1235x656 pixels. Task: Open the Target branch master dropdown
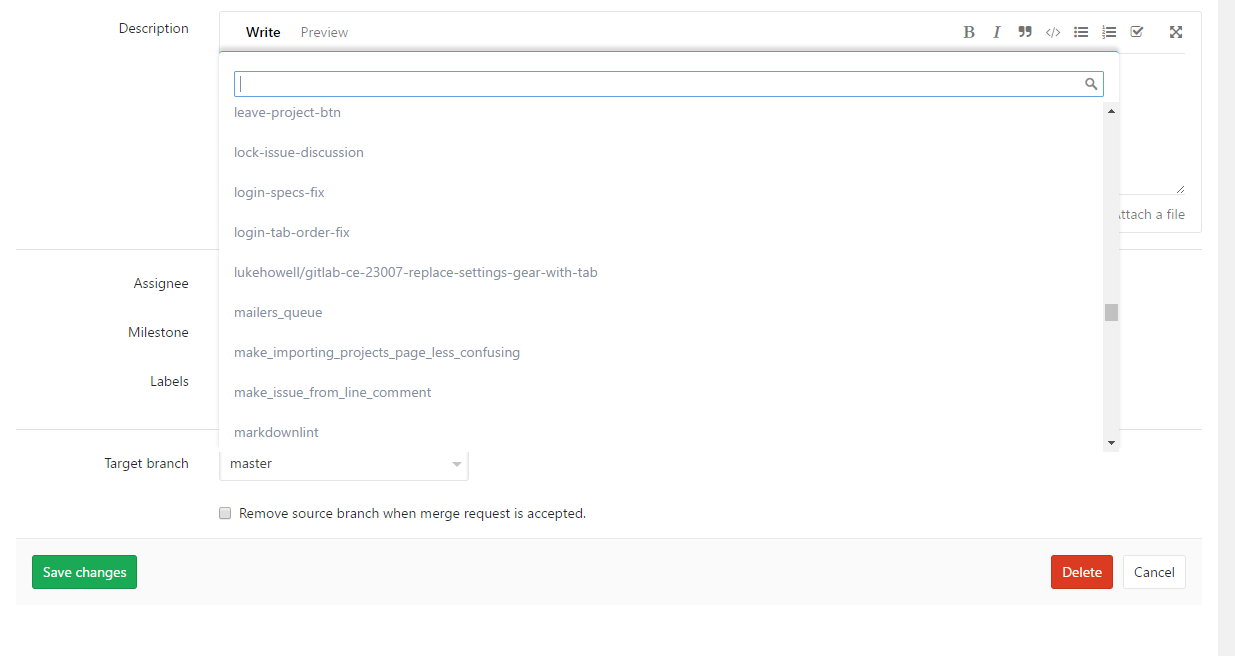(343, 464)
